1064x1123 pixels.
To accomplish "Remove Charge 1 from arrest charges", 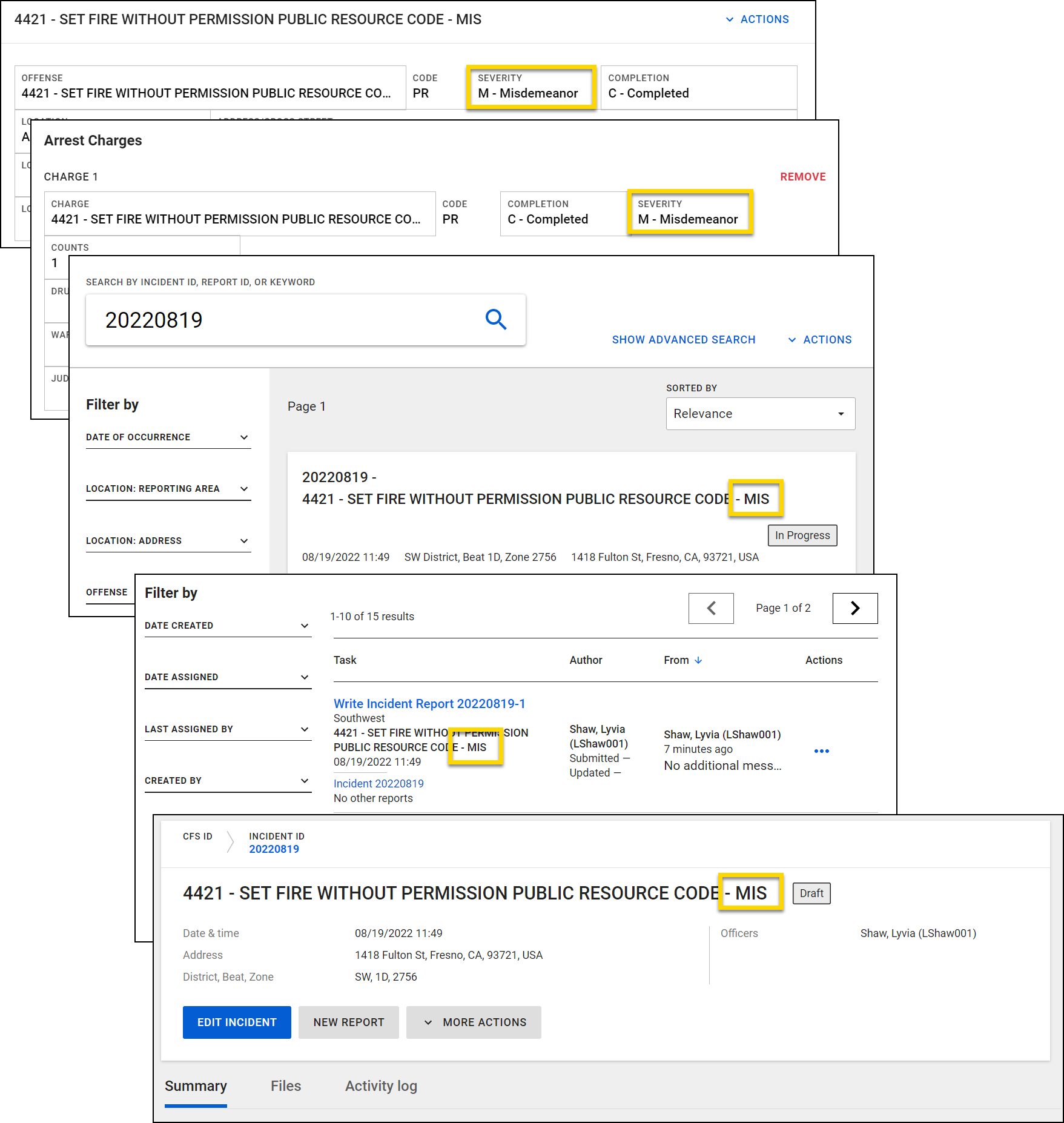I will 802,177.
